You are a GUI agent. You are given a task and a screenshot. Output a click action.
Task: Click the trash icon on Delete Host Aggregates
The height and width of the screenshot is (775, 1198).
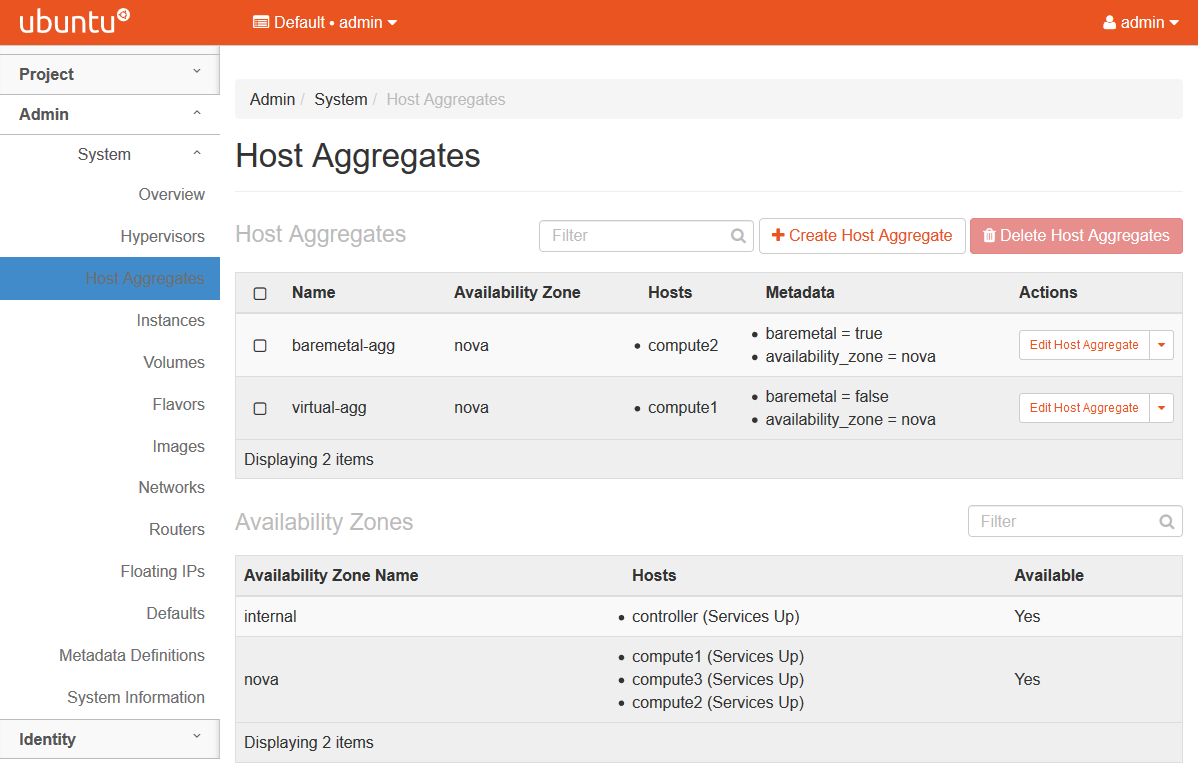(x=989, y=236)
